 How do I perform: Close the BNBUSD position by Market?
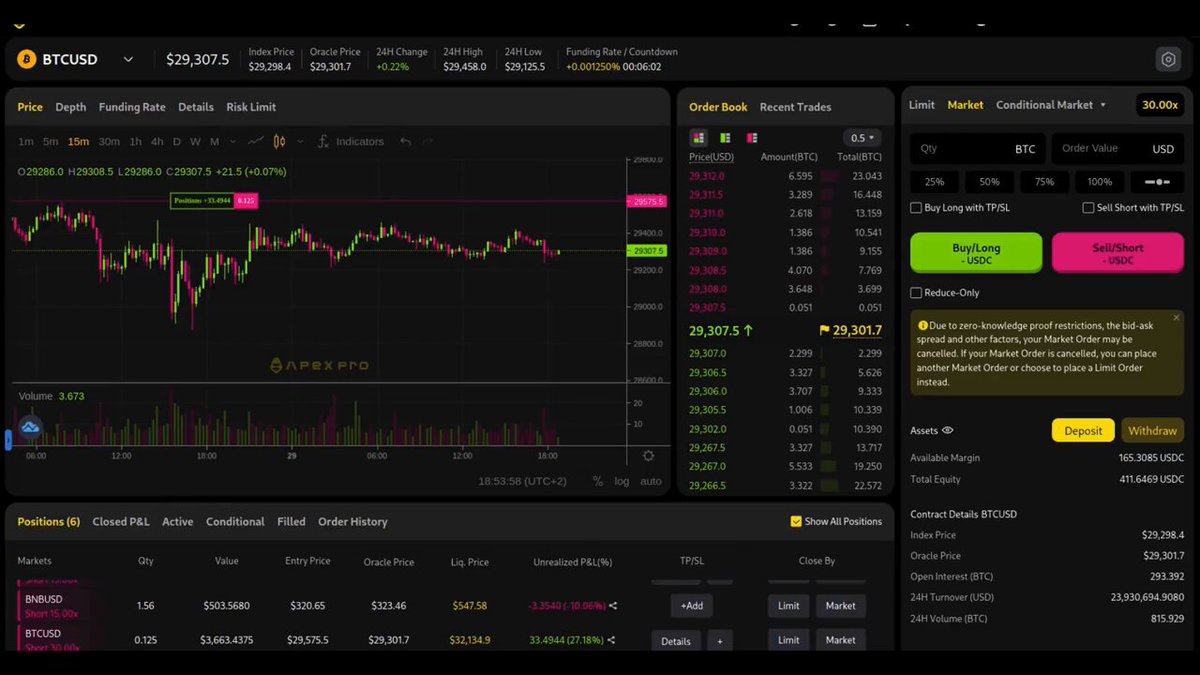coord(841,606)
